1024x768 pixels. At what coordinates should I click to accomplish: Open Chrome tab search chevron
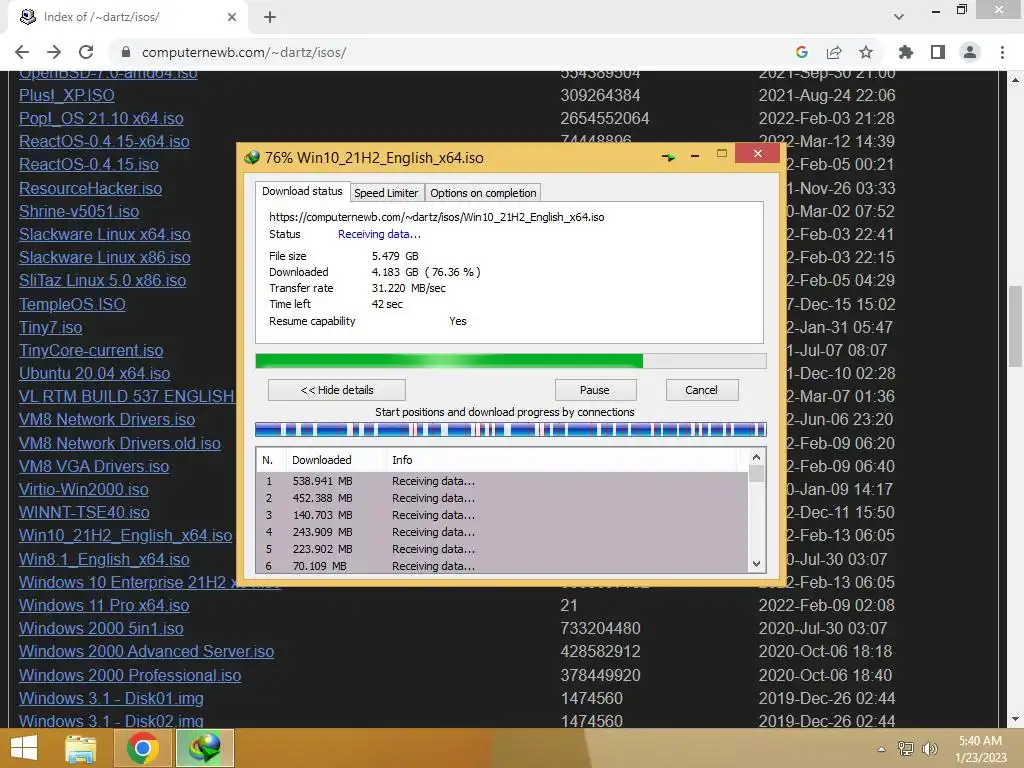pyautogui.click(x=899, y=17)
